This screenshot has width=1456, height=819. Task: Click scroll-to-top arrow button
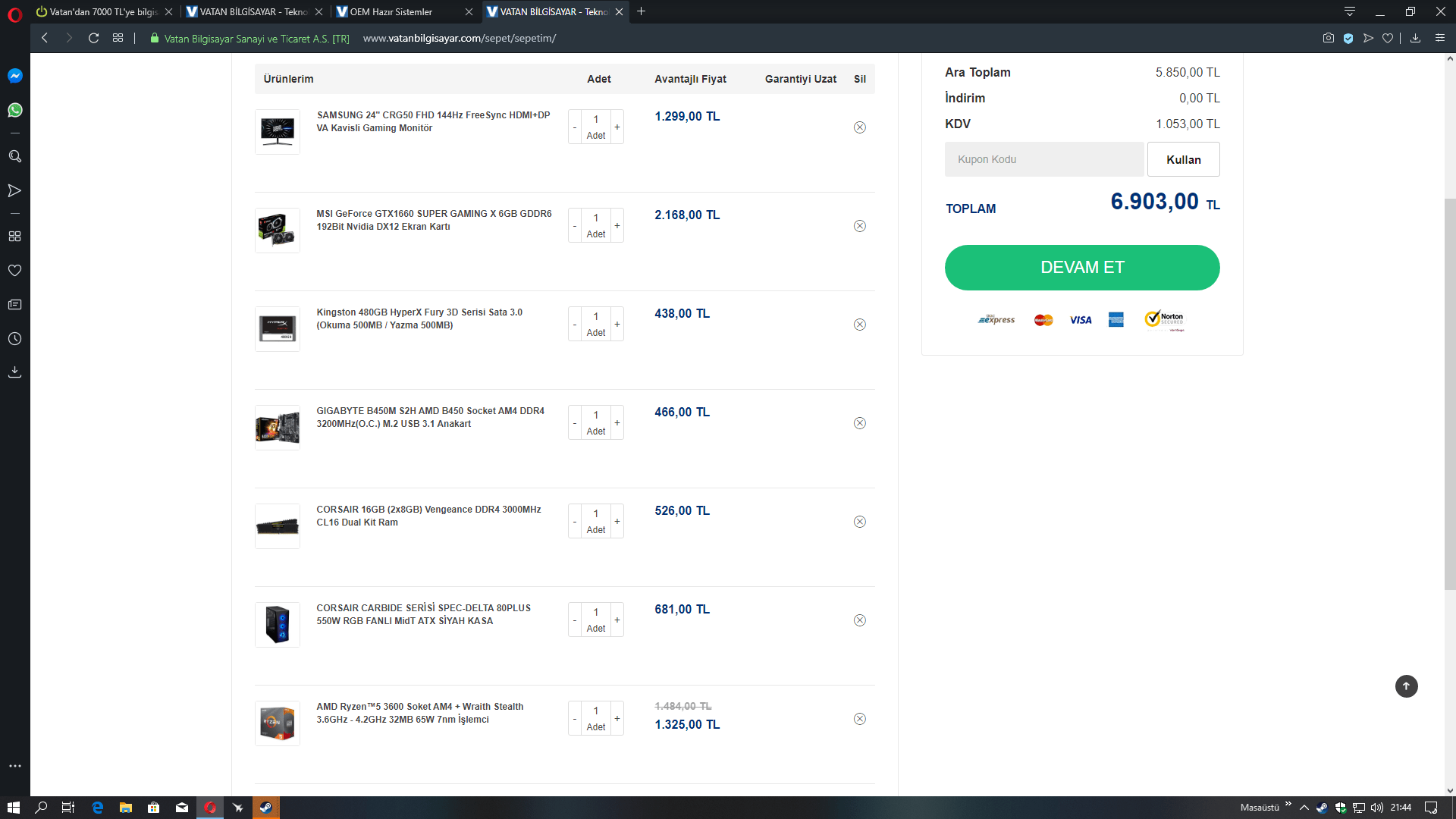tap(1406, 686)
